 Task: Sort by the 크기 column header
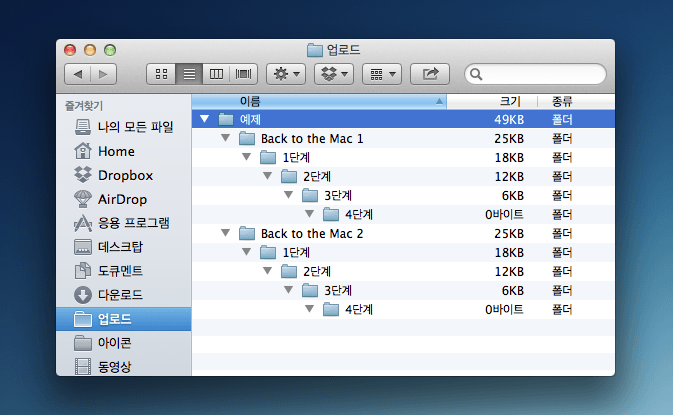click(x=492, y=102)
